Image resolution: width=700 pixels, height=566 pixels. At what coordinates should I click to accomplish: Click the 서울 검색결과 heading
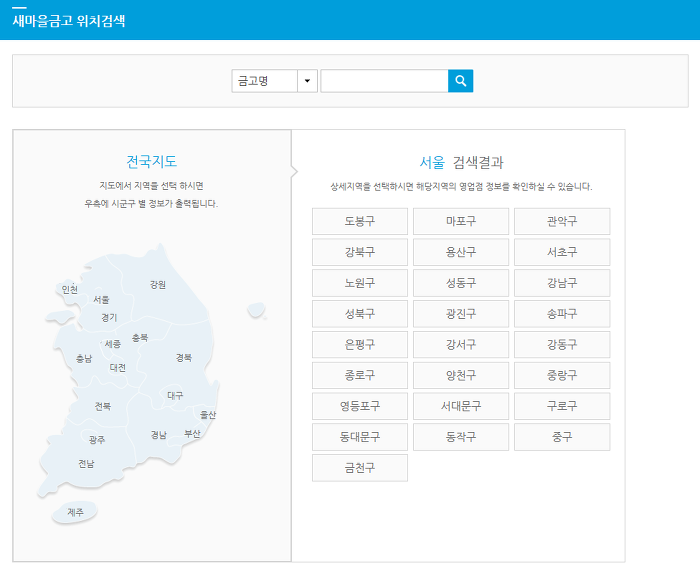click(461, 162)
